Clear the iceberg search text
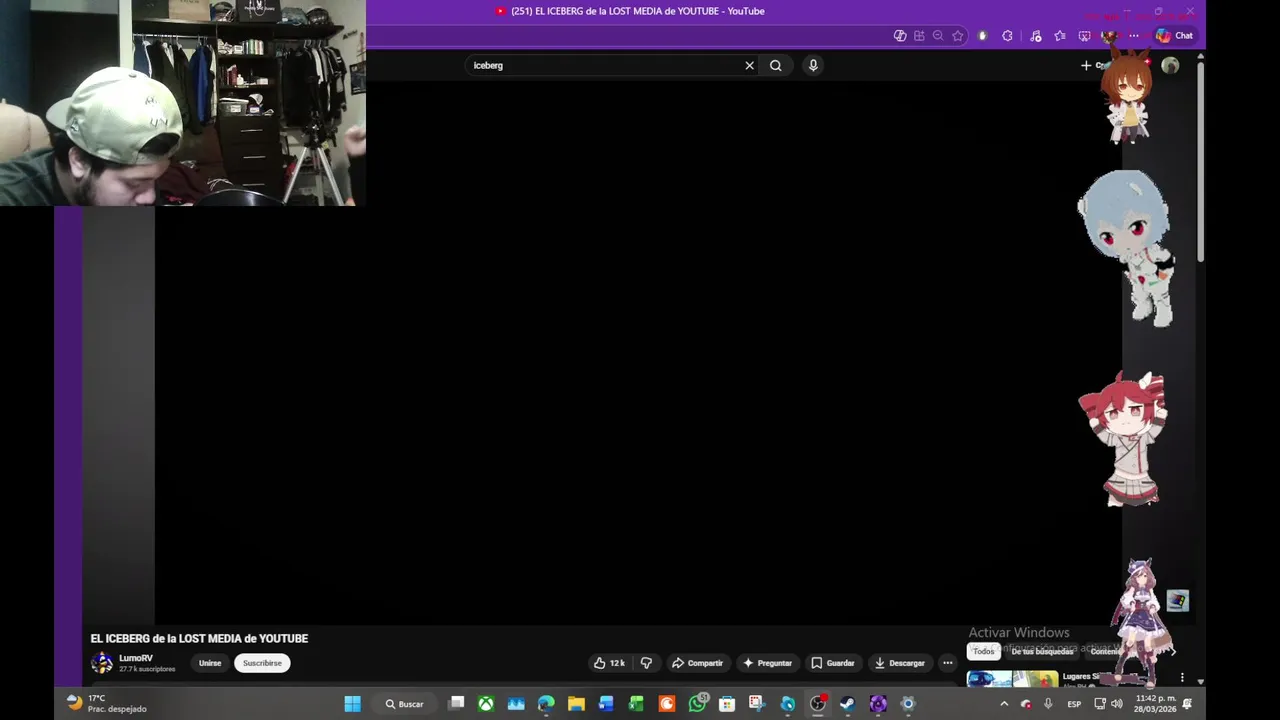 [x=749, y=65]
